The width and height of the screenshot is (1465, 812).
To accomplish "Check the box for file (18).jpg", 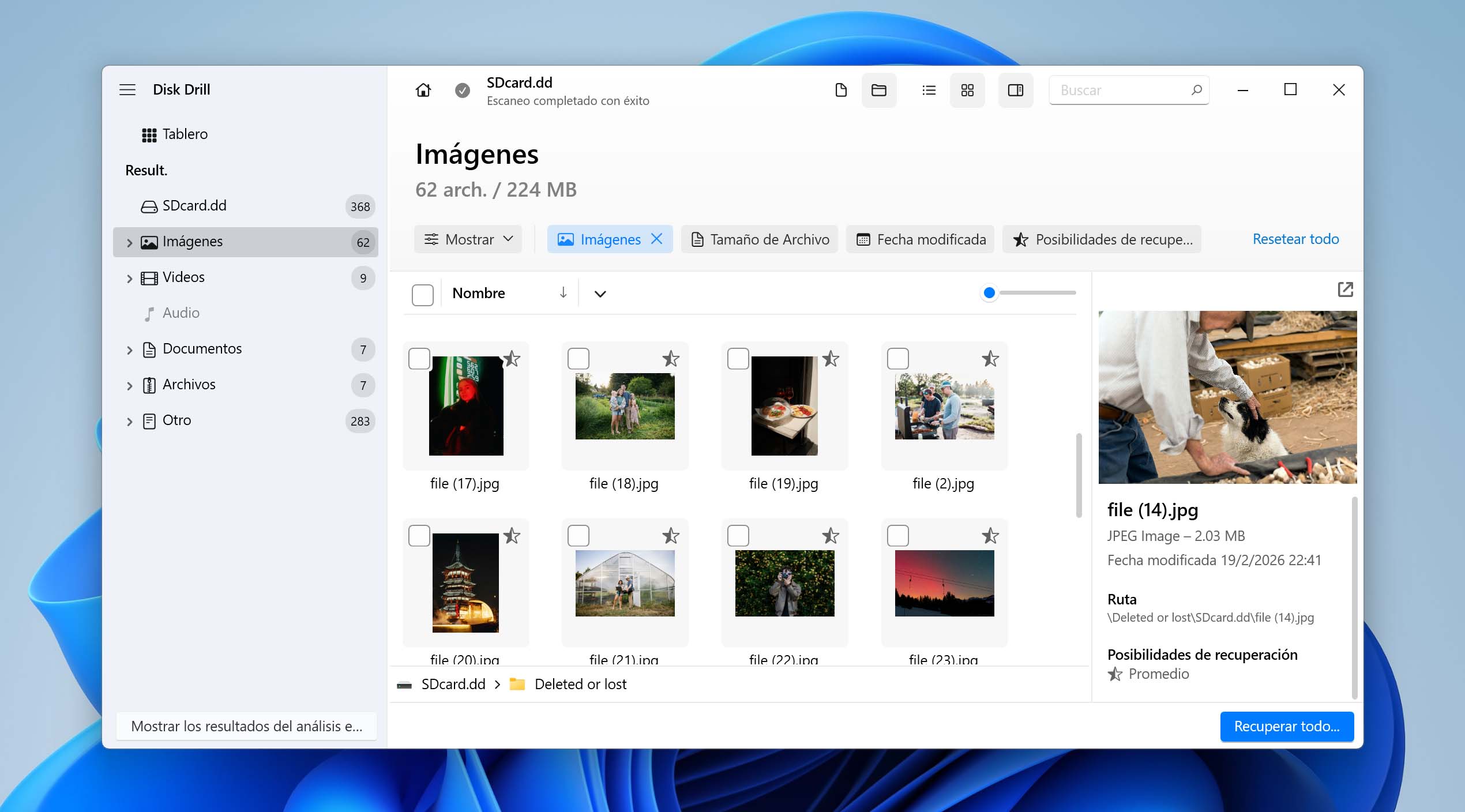I will point(579,359).
